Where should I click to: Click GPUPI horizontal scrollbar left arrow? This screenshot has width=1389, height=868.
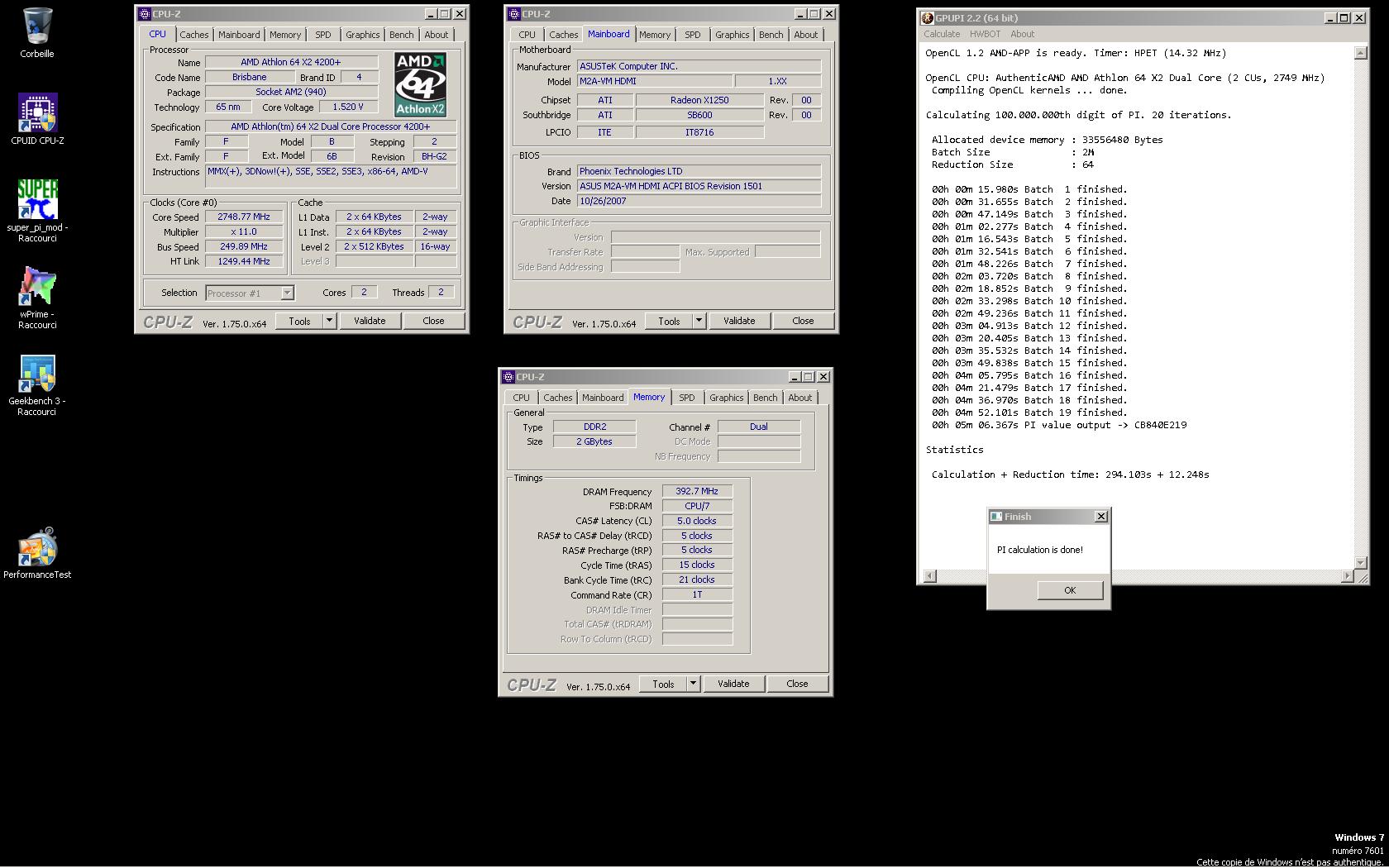tap(929, 575)
